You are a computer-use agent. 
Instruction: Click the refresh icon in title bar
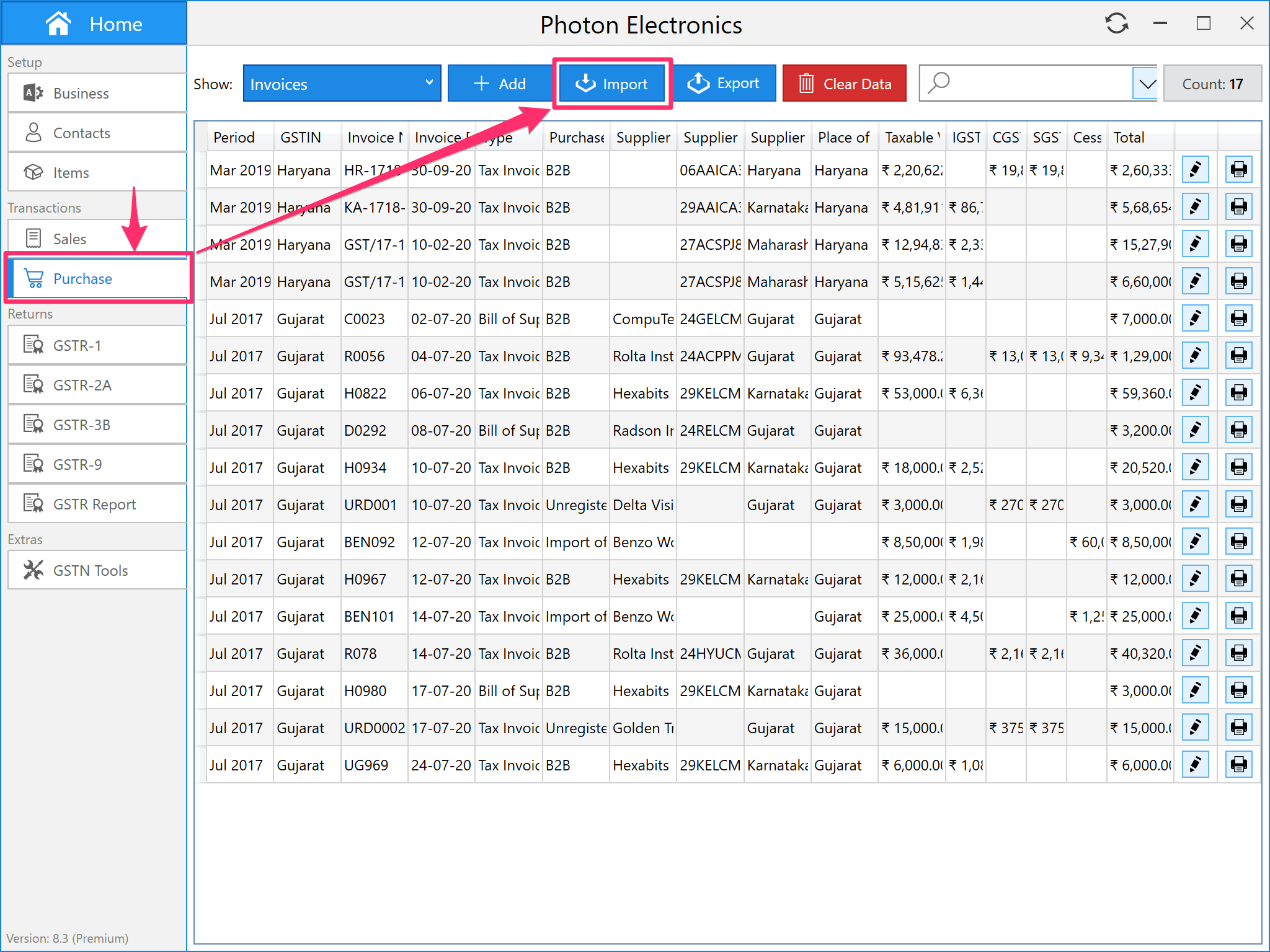(1116, 24)
